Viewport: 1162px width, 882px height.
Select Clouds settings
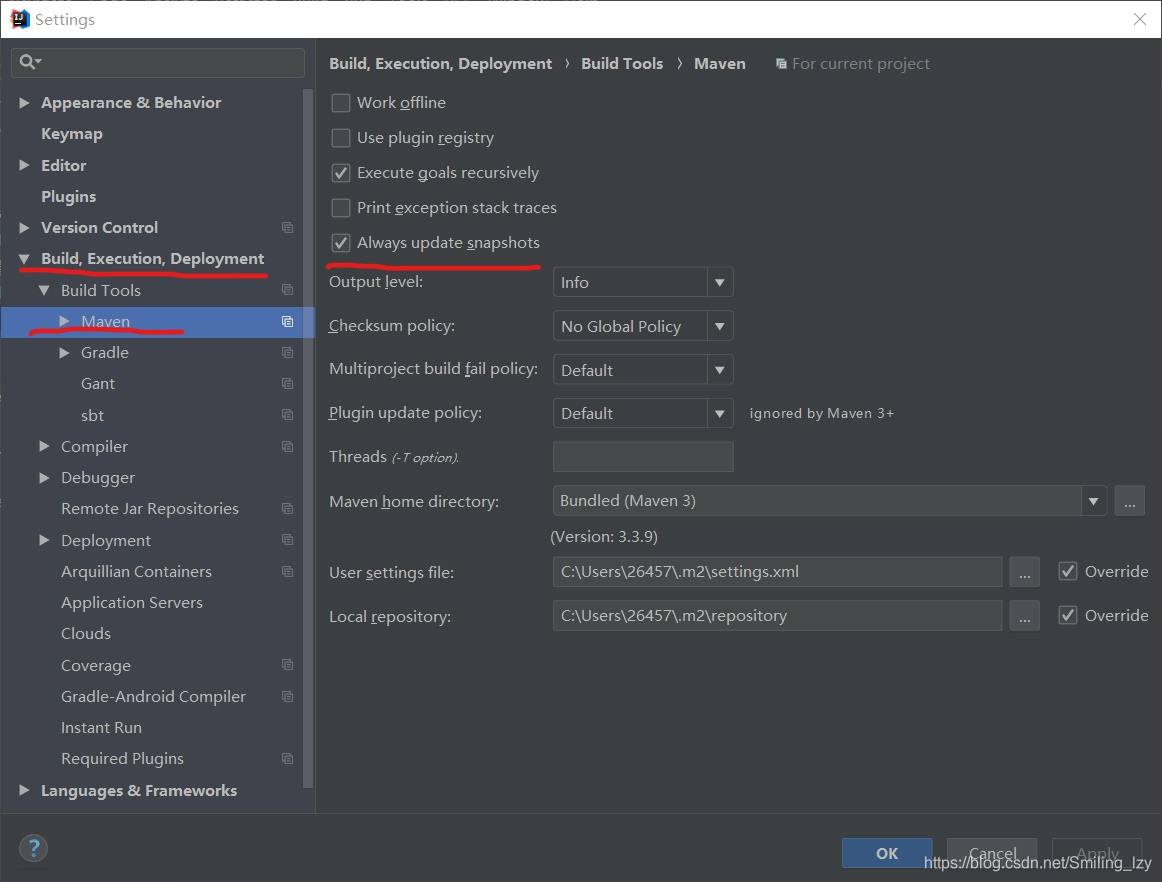coord(86,634)
